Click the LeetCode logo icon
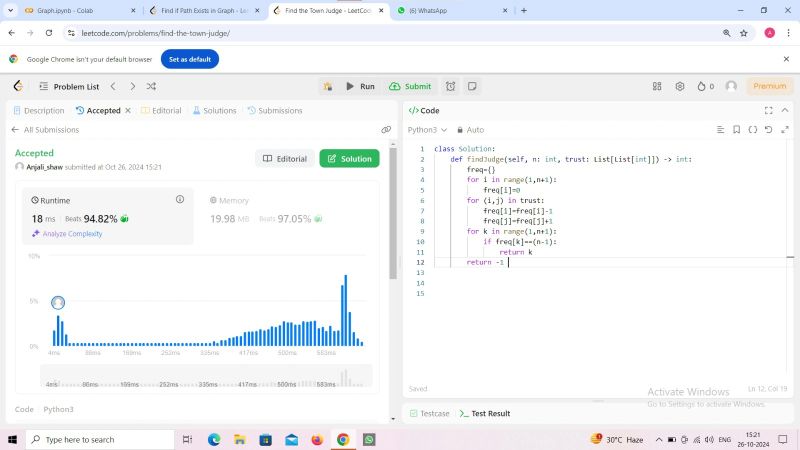 (x=18, y=86)
